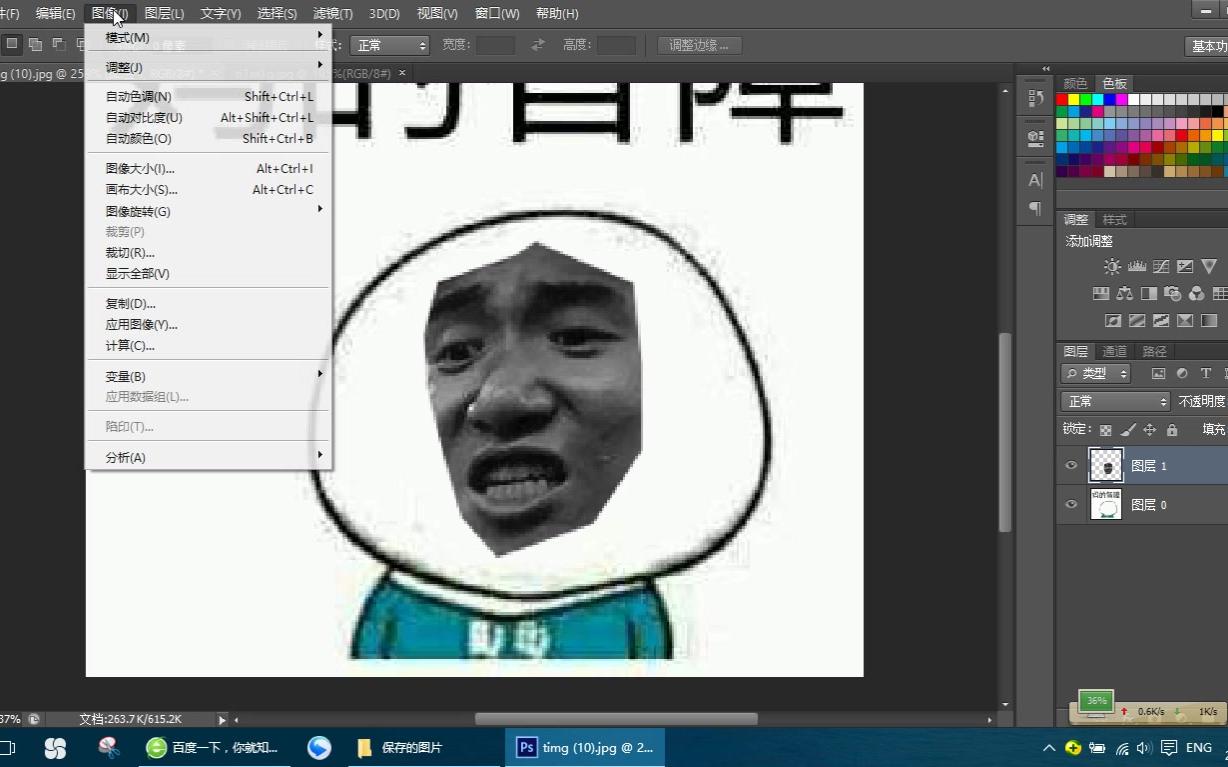Click the Black & White adjustment icon
The height and width of the screenshot is (767, 1228).
pyautogui.click(x=1149, y=293)
